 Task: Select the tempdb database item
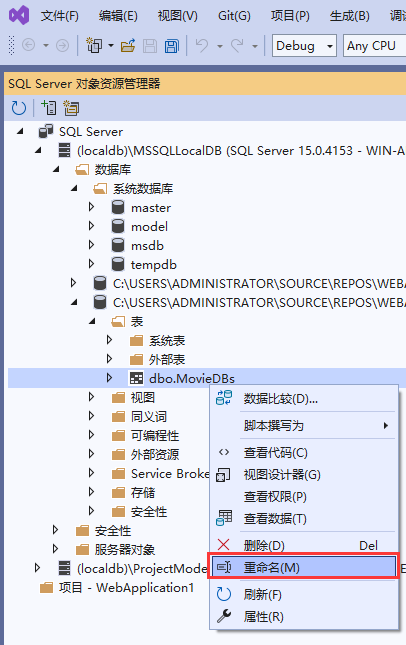pyautogui.click(x=153, y=264)
